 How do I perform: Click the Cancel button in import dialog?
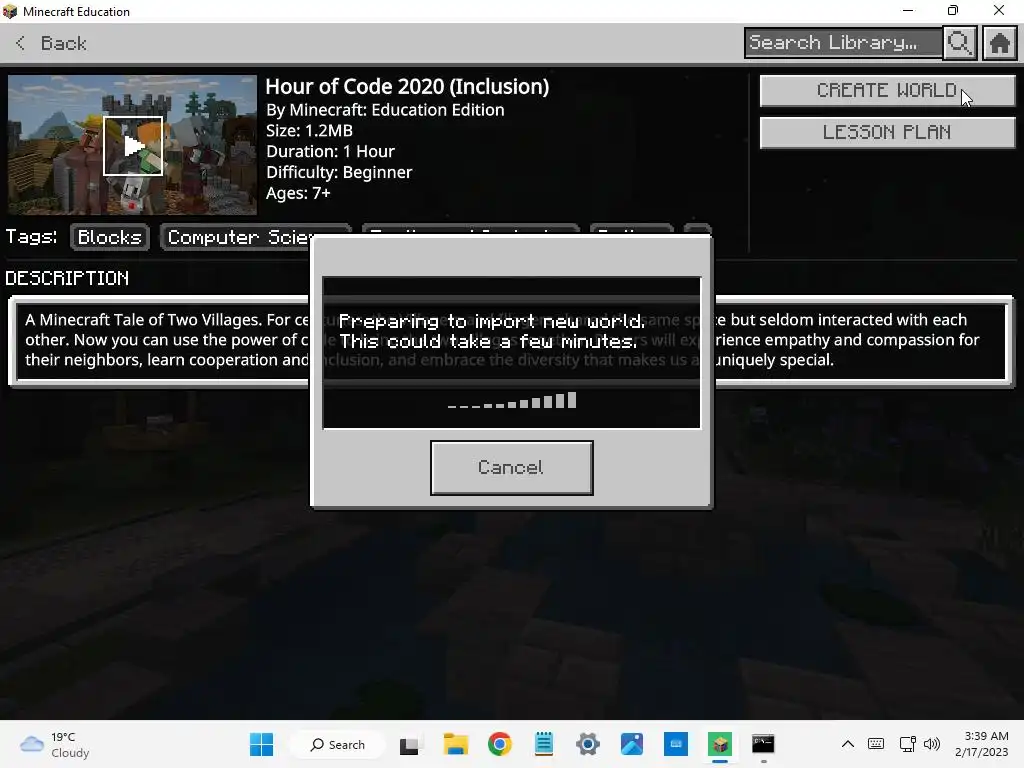click(511, 468)
